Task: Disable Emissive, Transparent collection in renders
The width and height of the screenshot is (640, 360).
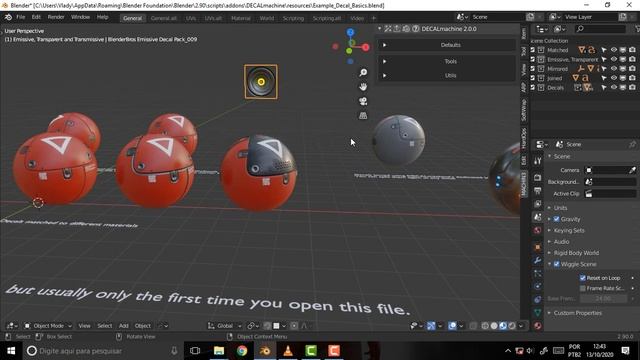Action: 632,59
